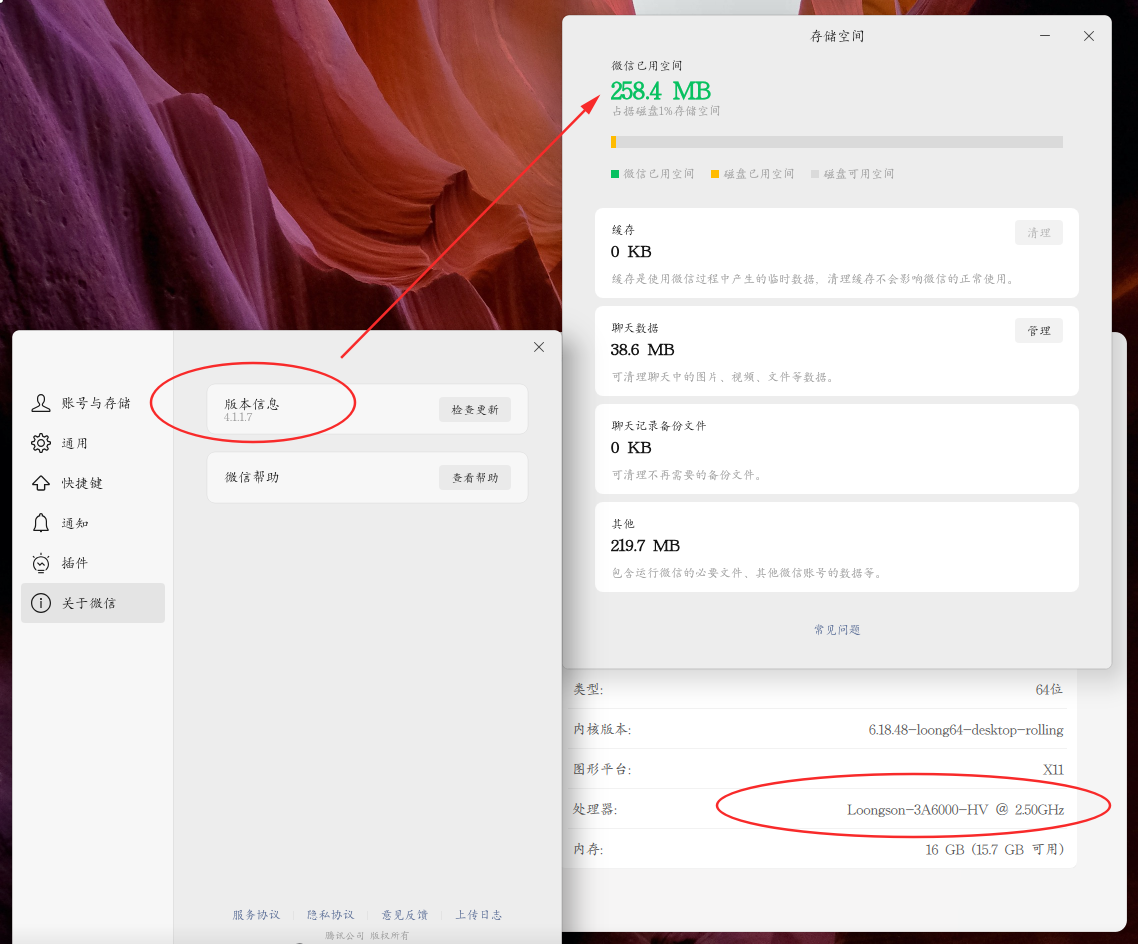Click 清理 button for cache
1138x944 pixels.
click(x=1039, y=233)
